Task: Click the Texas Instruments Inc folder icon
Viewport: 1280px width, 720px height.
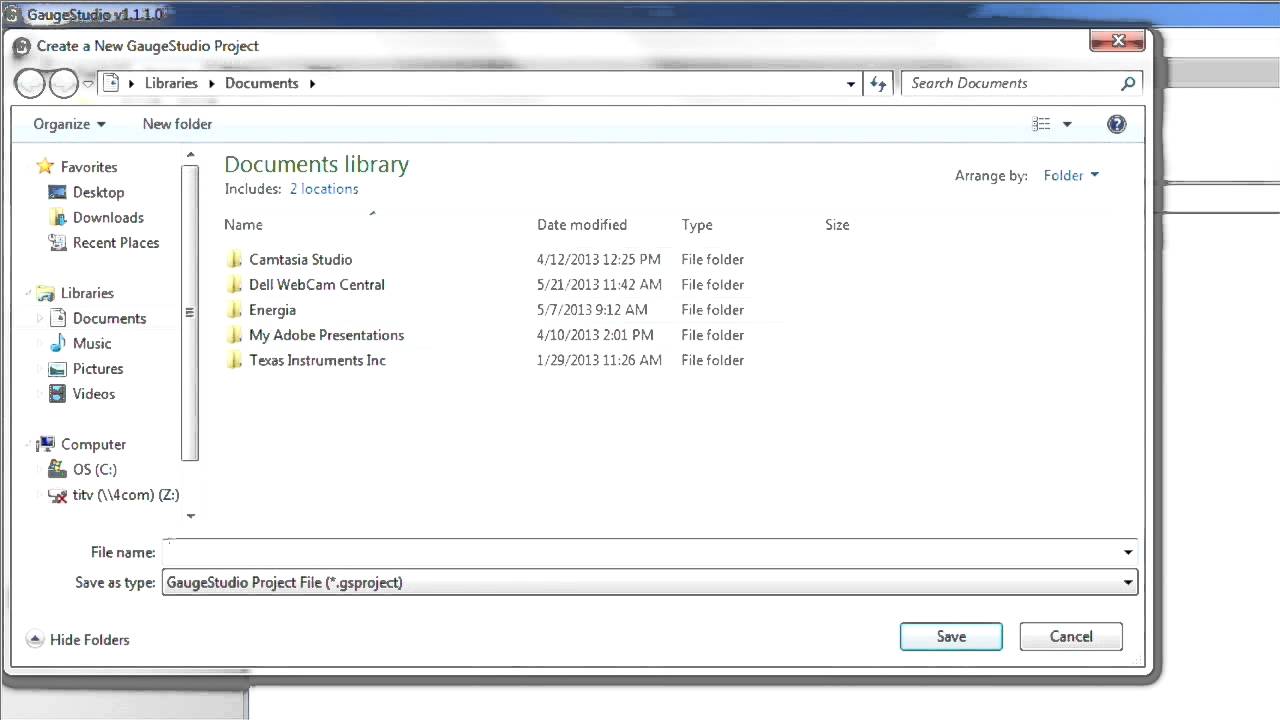Action: click(x=234, y=360)
